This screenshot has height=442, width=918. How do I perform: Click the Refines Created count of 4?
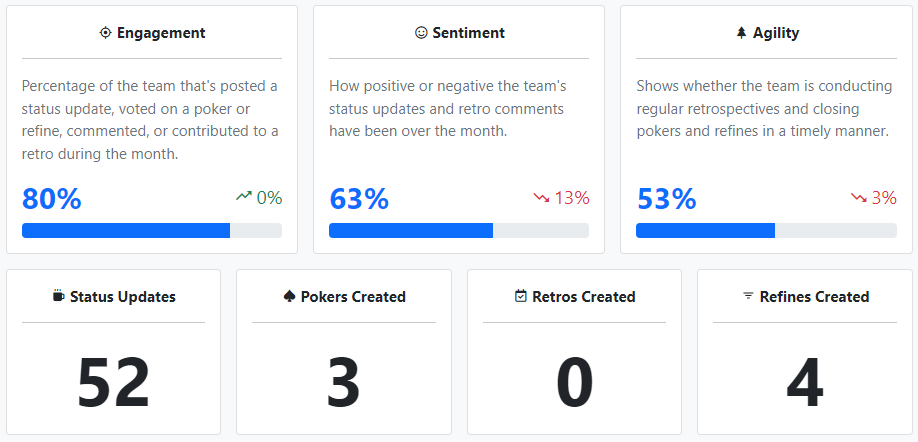coord(804,382)
